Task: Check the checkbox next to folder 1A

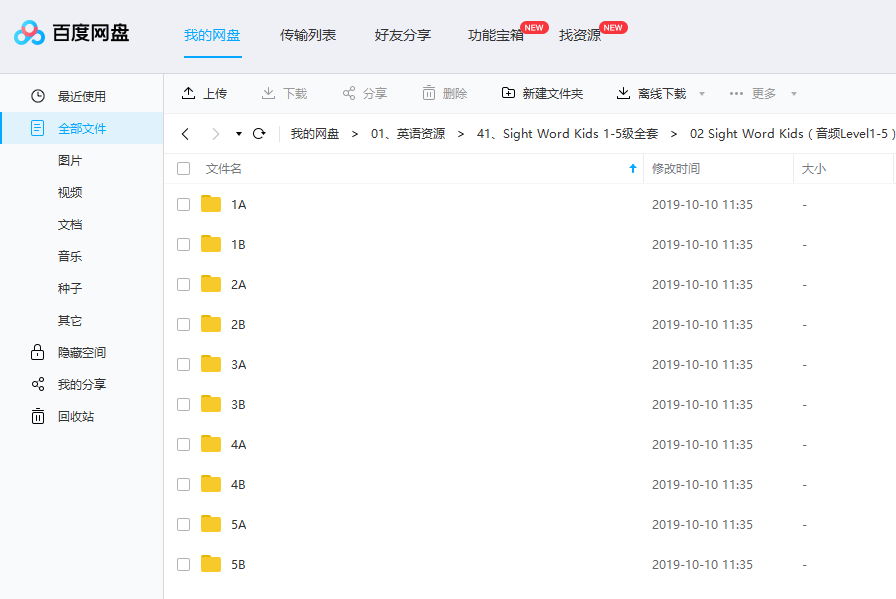Action: 183,204
